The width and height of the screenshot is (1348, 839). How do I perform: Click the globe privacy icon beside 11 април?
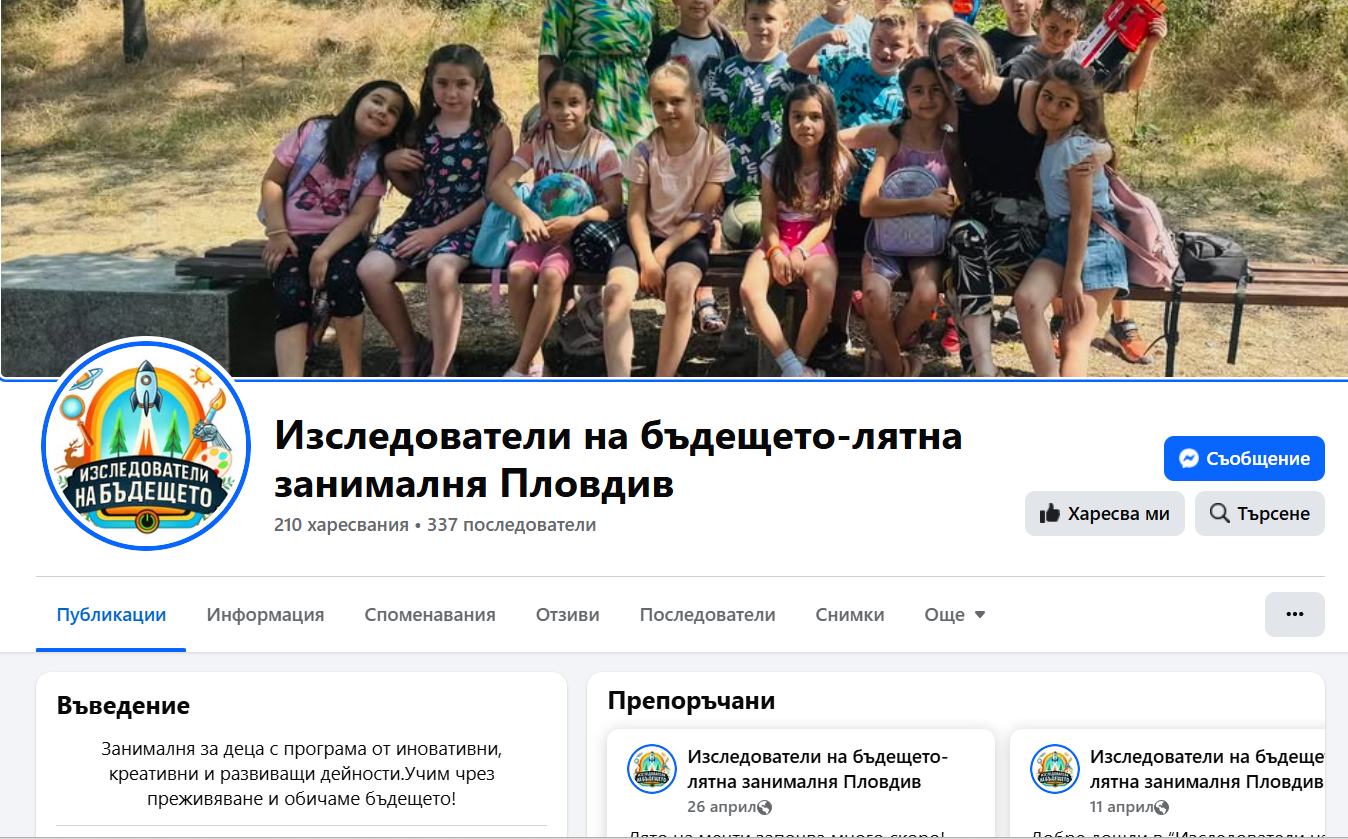[x=1161, y=808]
